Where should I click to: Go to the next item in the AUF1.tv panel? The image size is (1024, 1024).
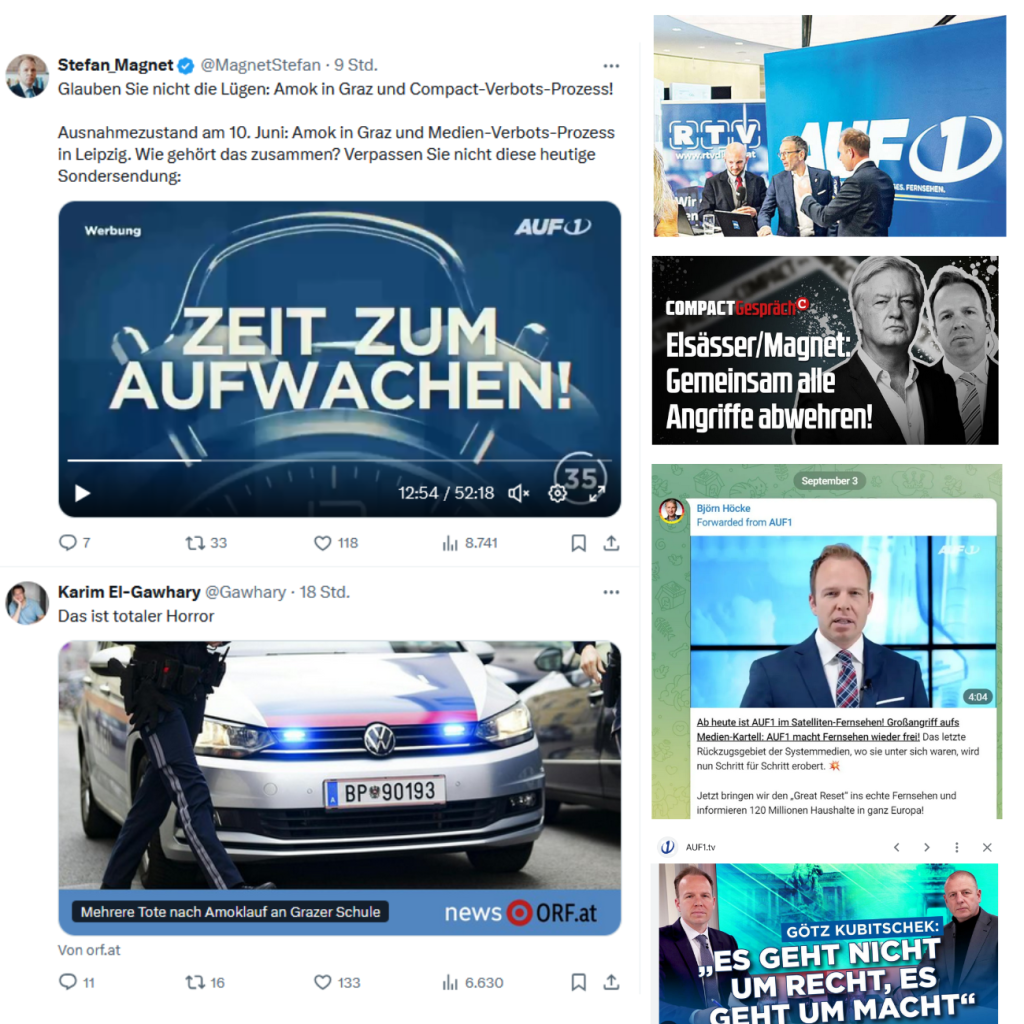pyautogui.click(x=927, y=847)
